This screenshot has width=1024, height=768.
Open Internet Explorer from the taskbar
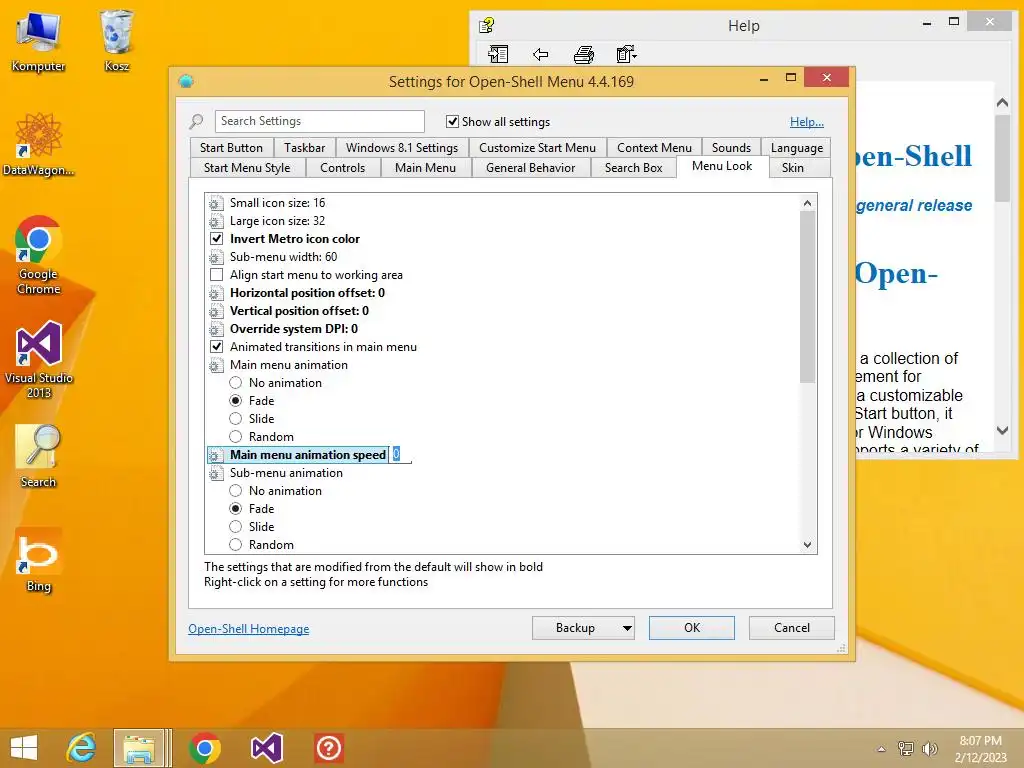click(81, 748)
